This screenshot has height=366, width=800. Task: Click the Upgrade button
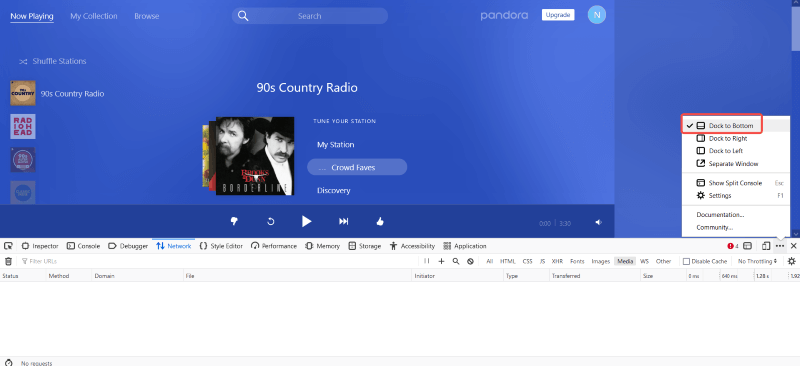[558, 15]
